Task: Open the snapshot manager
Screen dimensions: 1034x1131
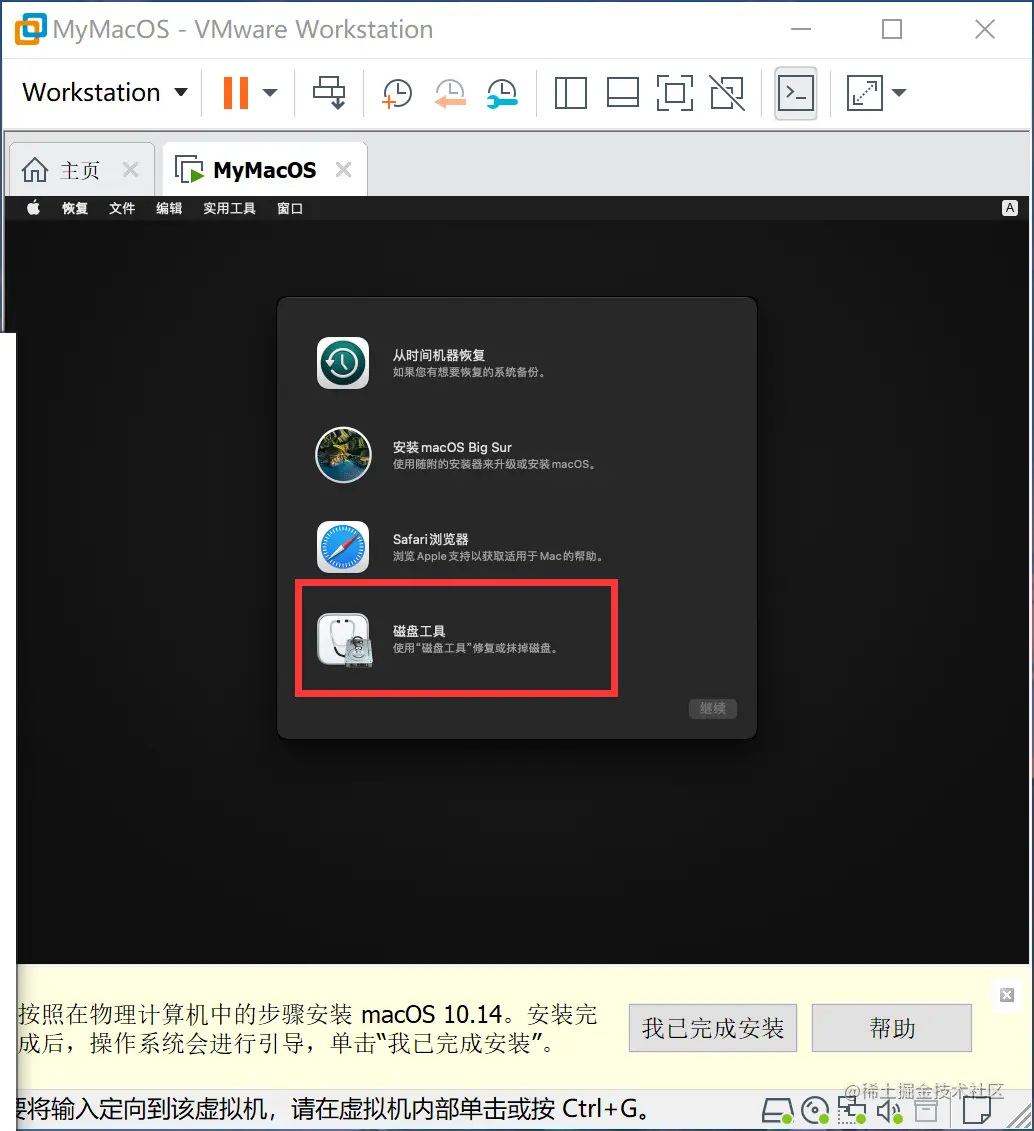Action: (502, 94)
